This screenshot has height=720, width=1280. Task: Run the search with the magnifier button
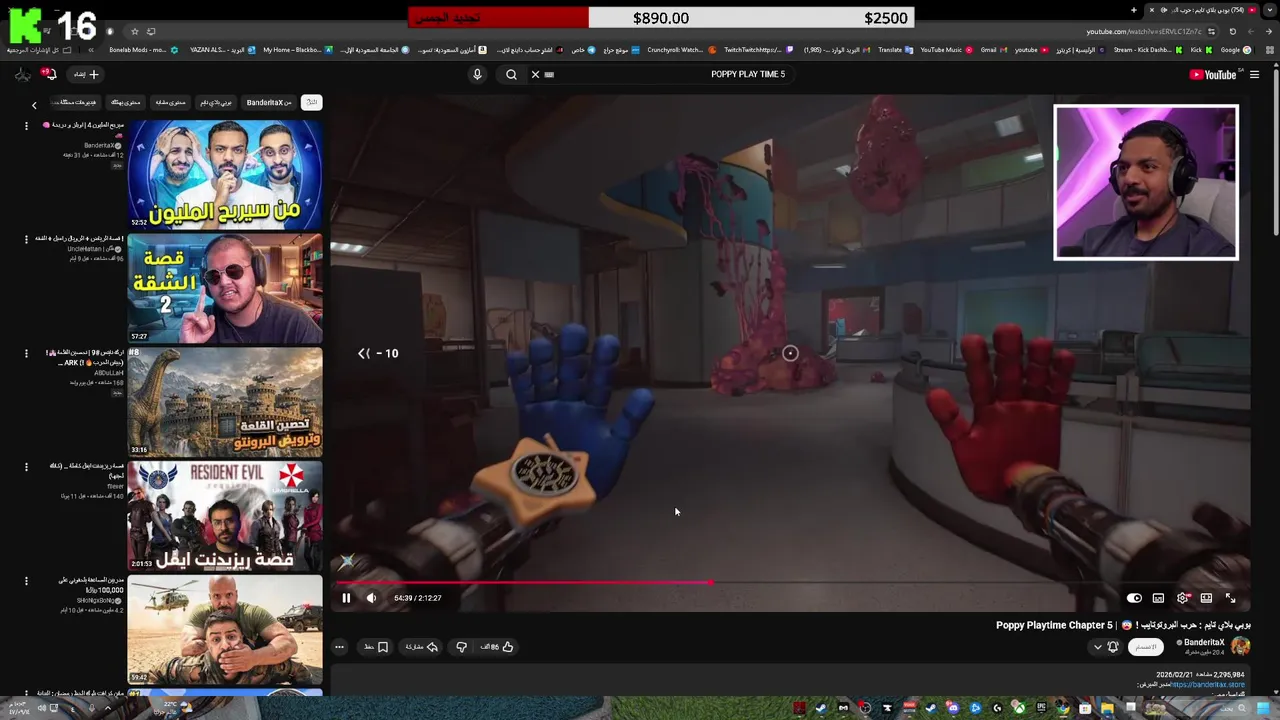click(511, 74)
